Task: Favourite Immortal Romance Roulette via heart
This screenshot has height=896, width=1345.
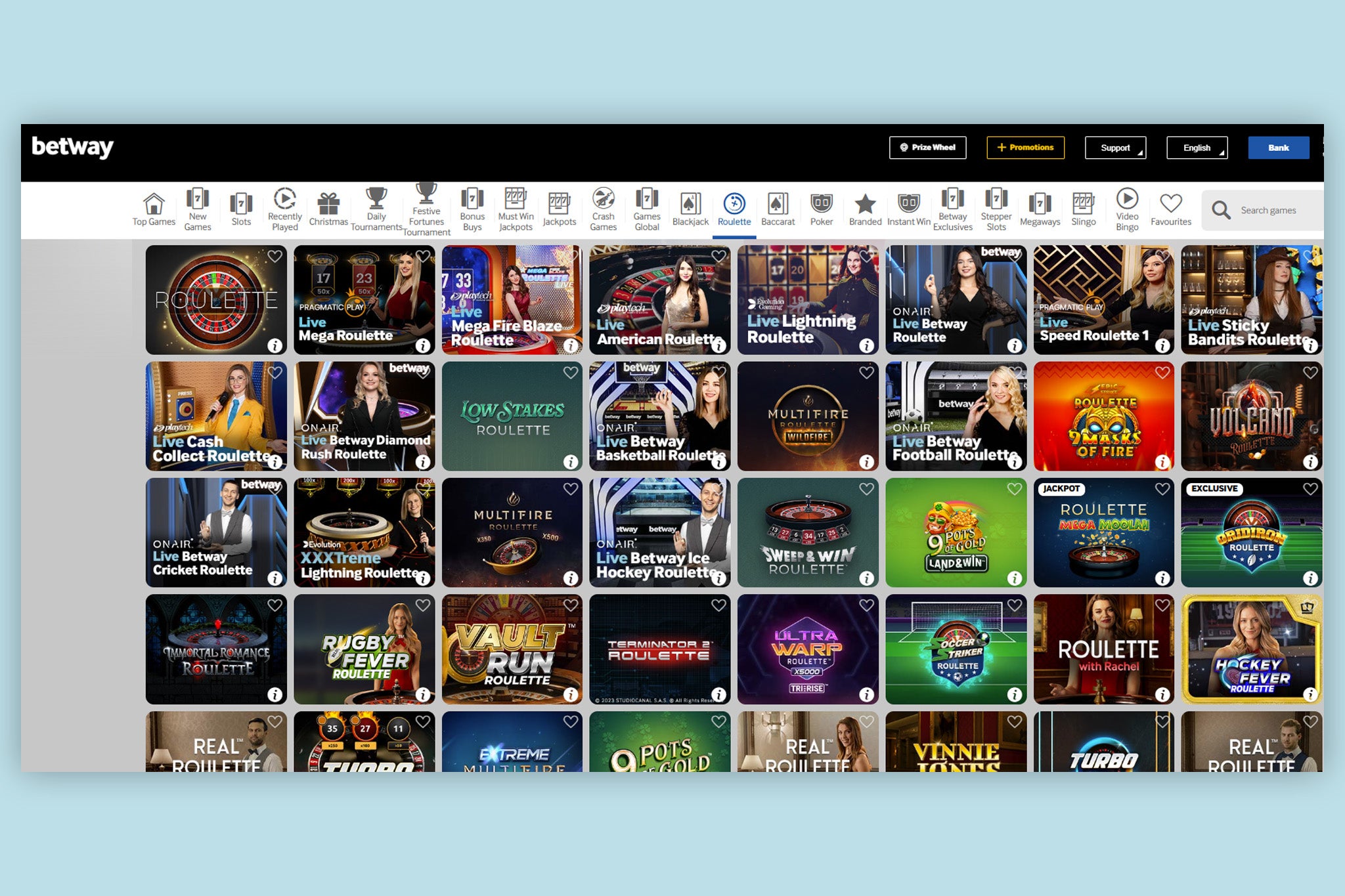Action: pyautogui.click(x=275, y=605)
